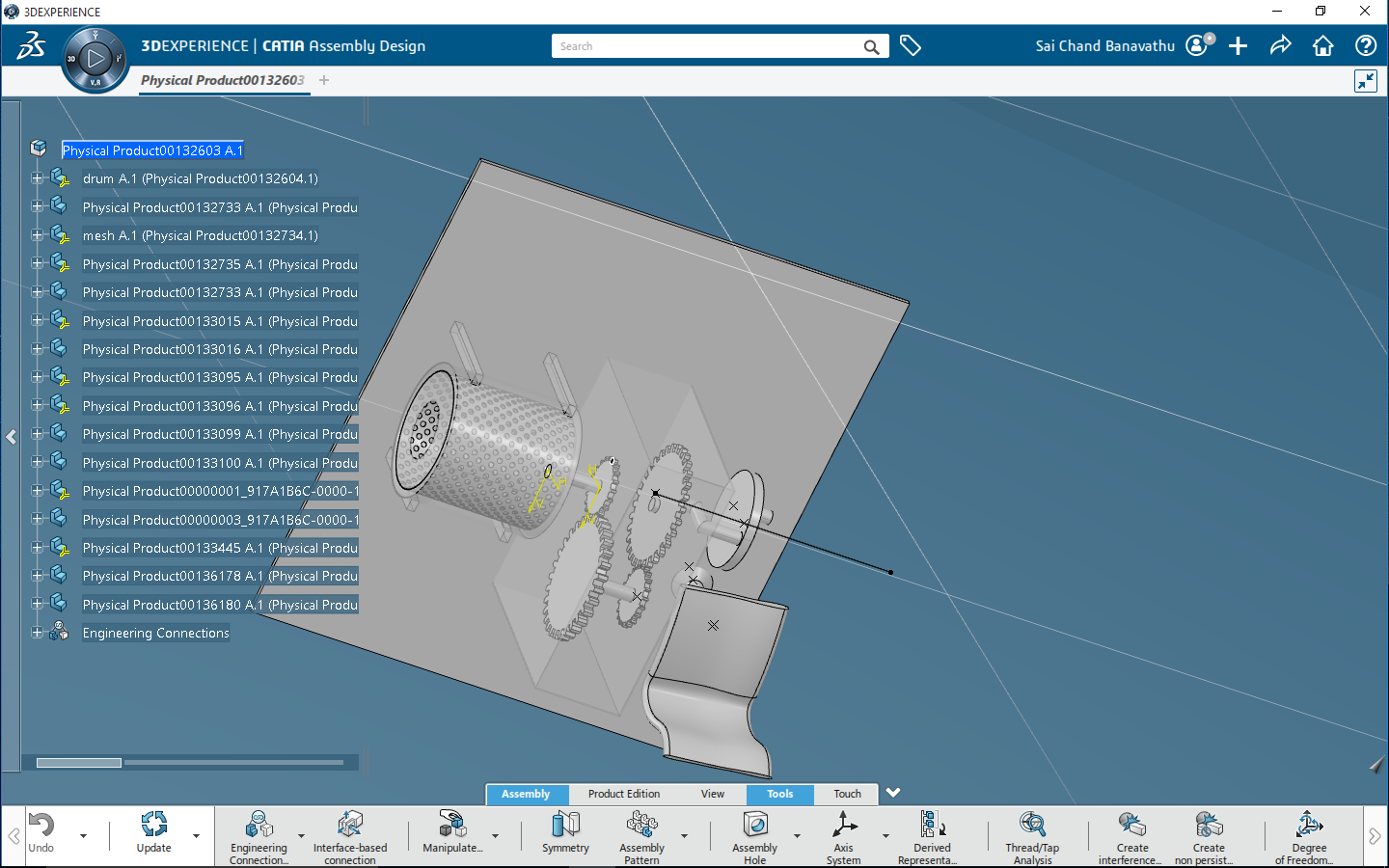Click the tree horizontal scrollbar thumb
Image resolution: width=1389 pixels, height=868 pixels.
click(x=79, y=763)
